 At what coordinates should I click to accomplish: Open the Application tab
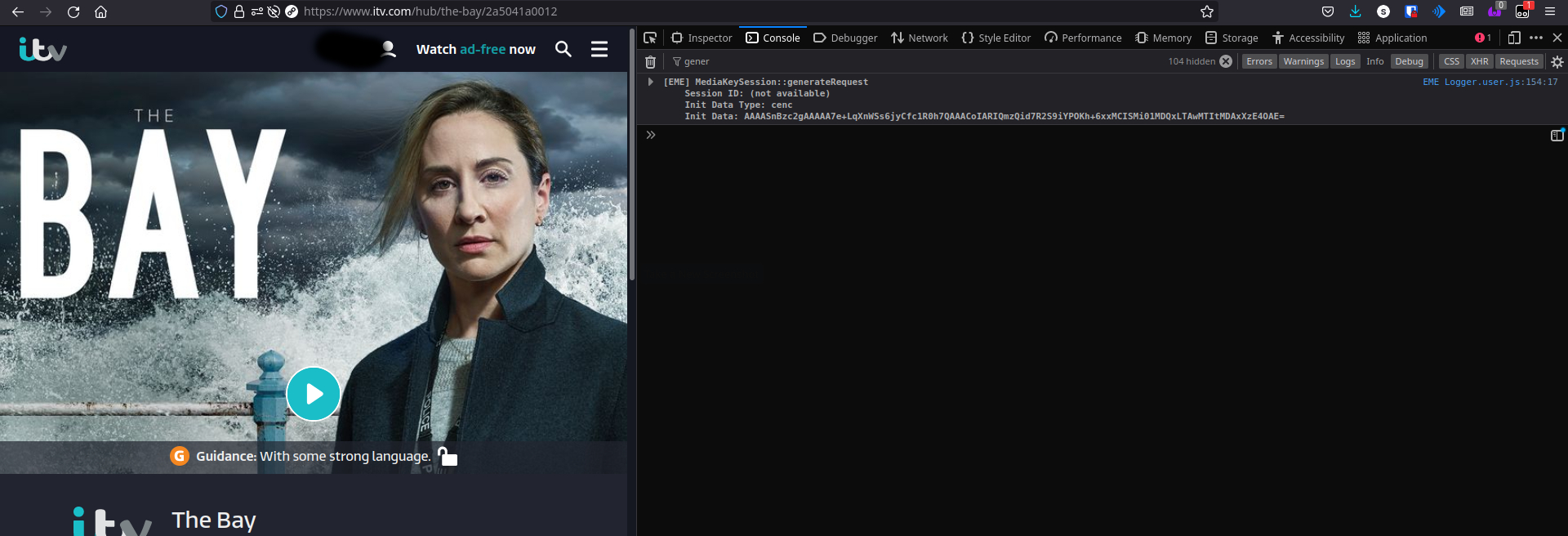click(1392, 38)
